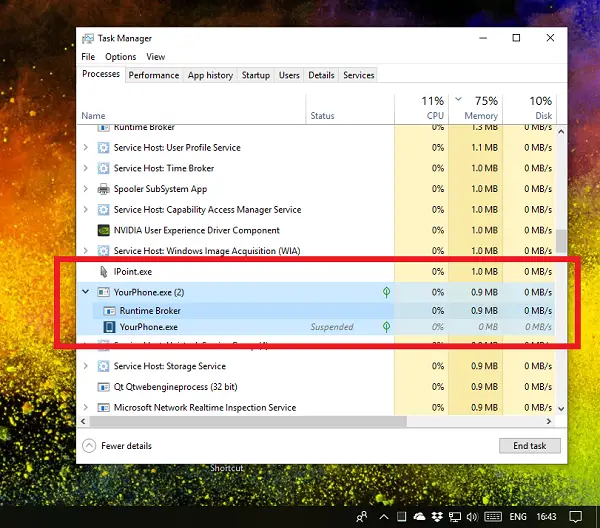Viewport: 600px width, 528px height.
Task: Click the Capability Access Manager Service gear icon
Action: click(103, 210)
